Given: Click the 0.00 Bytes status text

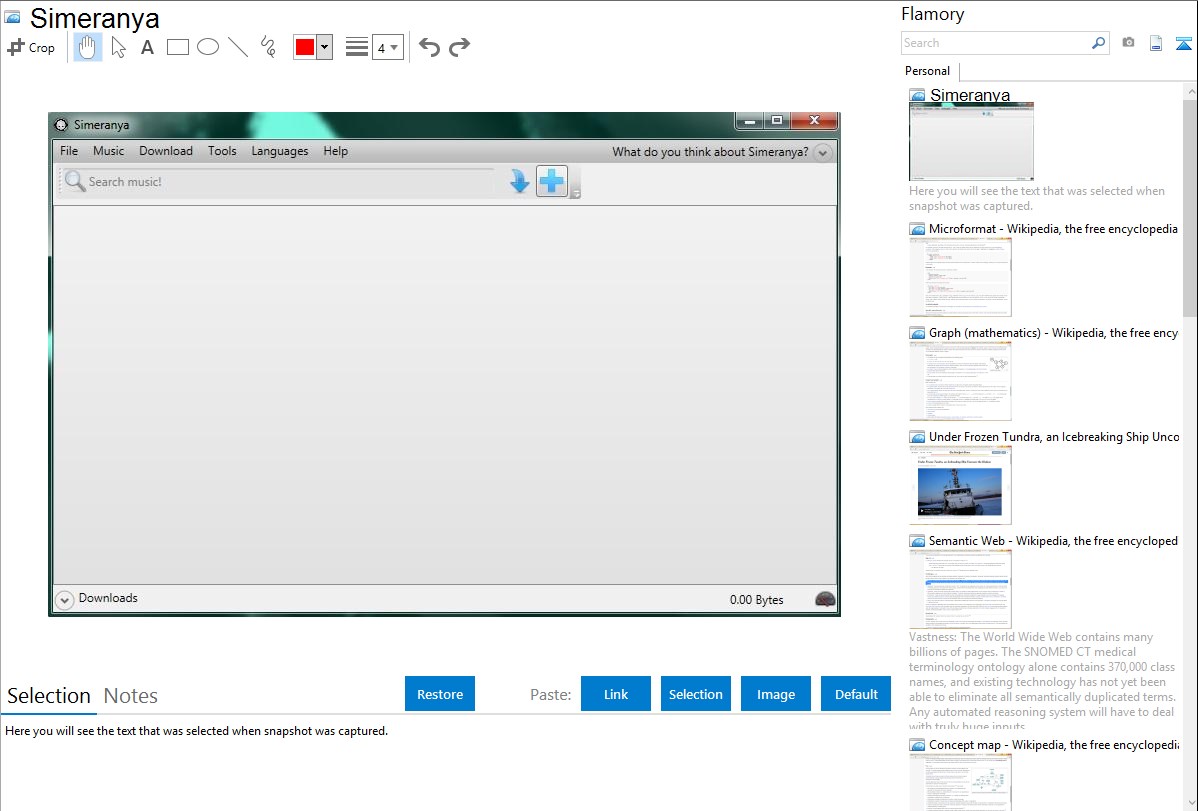Looking at the screenshot, I should point(756,600).
